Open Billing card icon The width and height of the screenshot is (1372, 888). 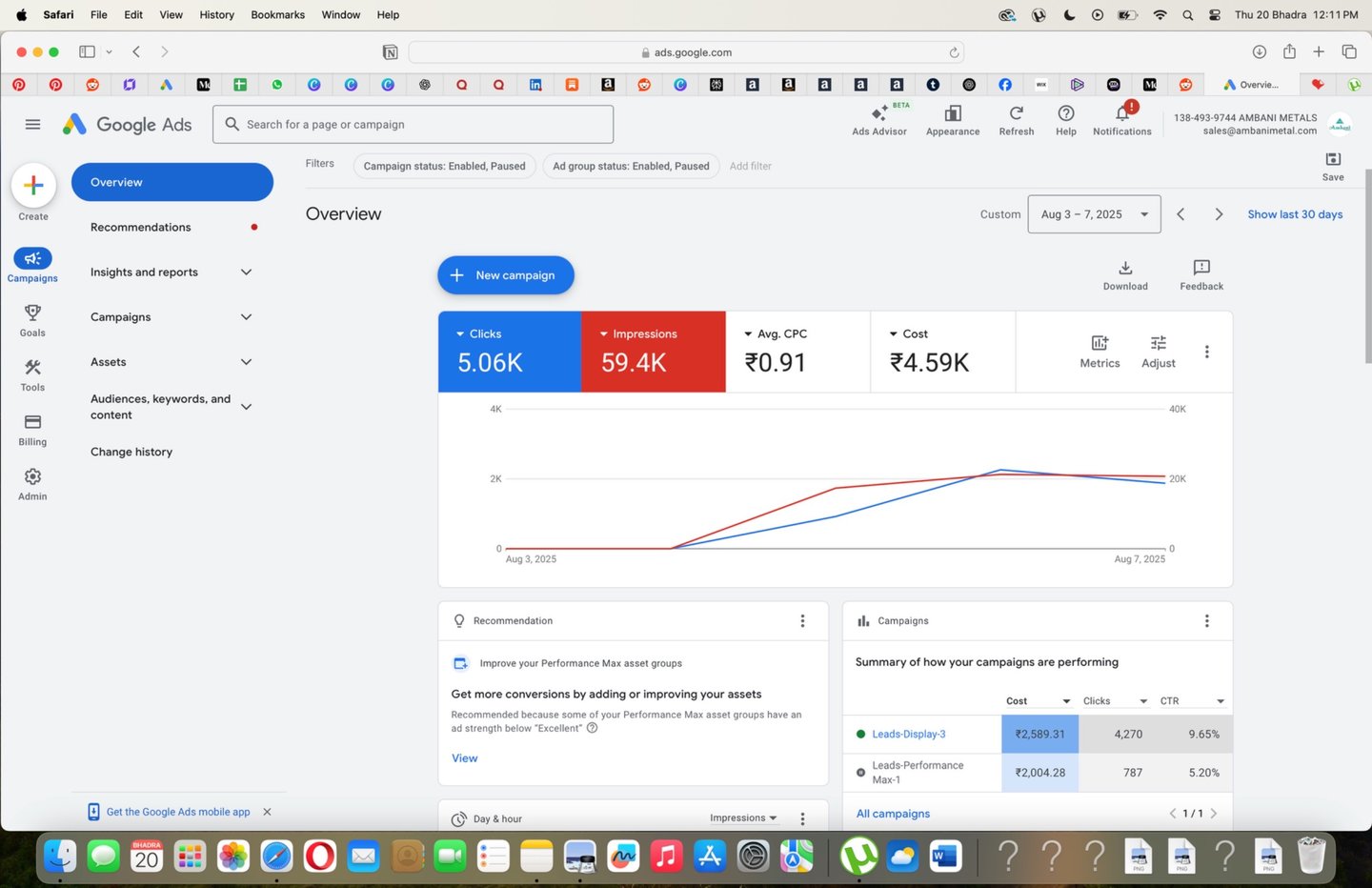(32, 422)
